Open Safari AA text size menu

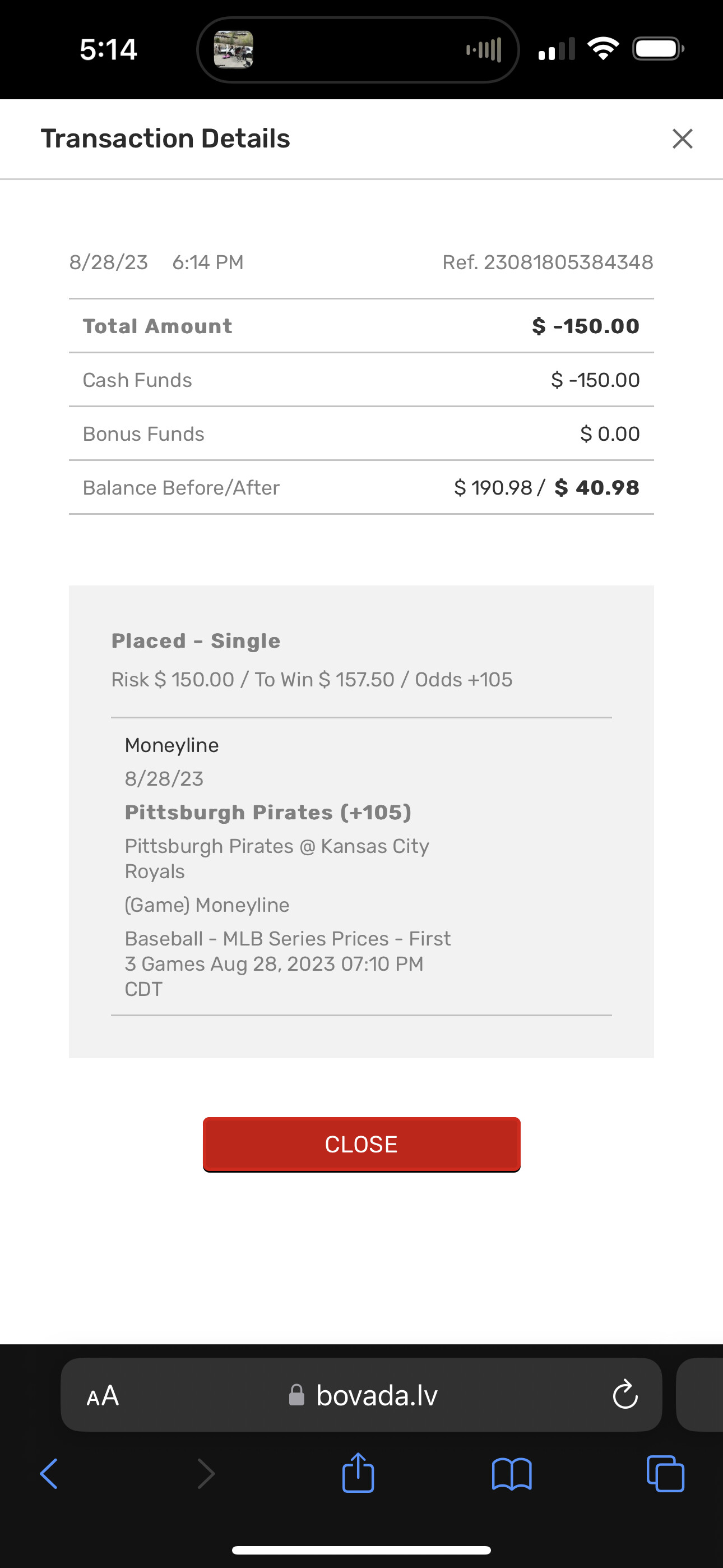click(102, 1395)
